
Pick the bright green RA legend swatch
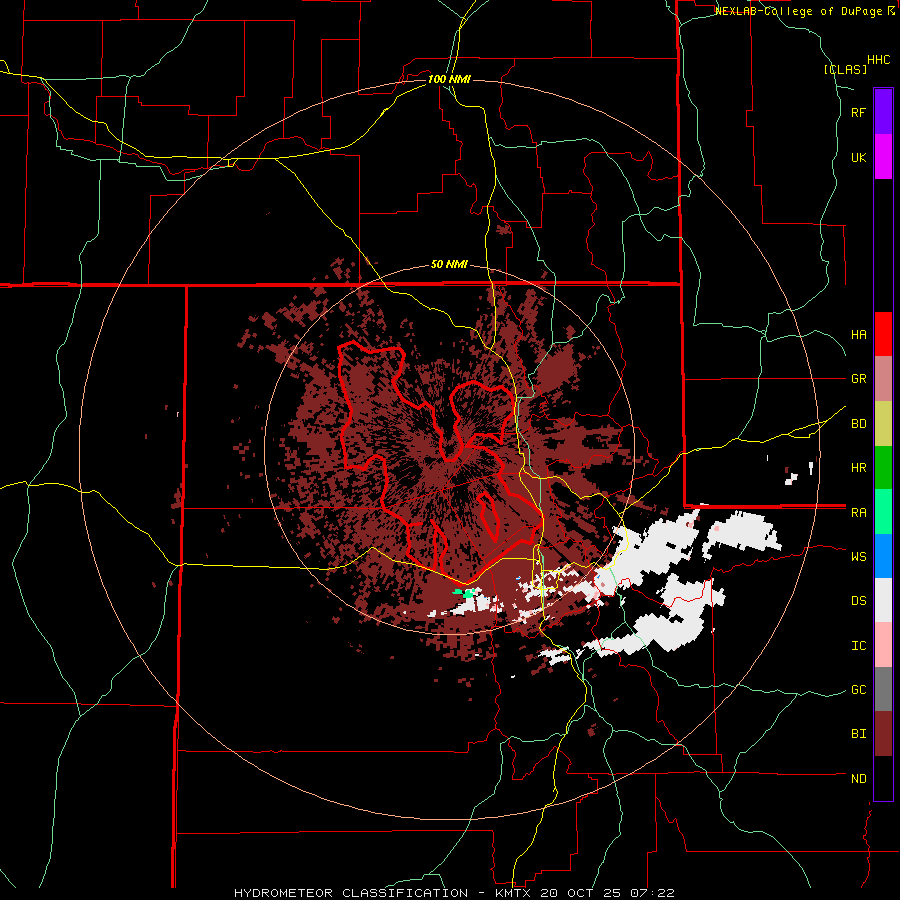pyautogui.click(x=883, y=512)
